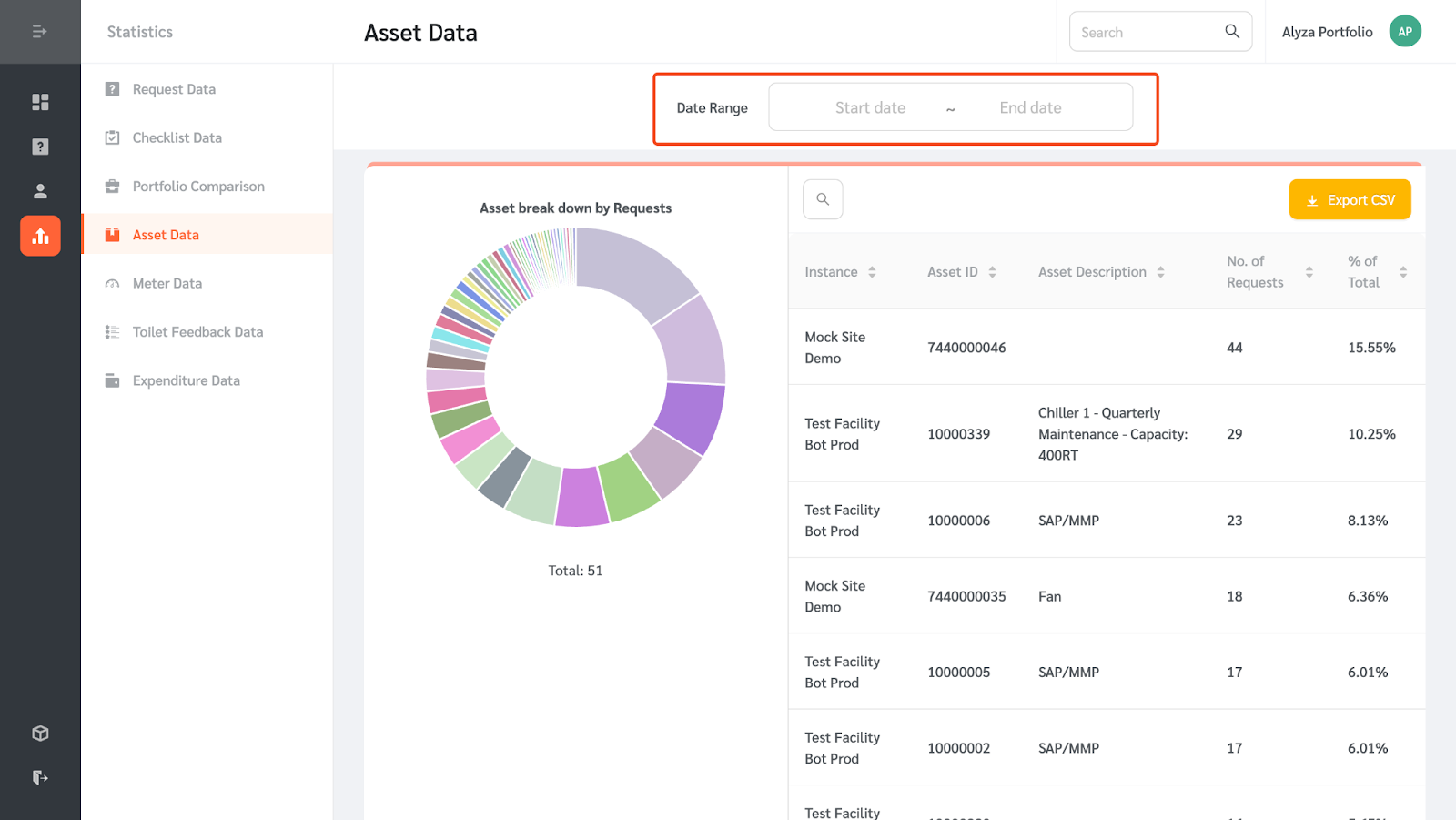The height and width of the screenshot is (820, 1456).
Task: Export the table with Export CSV
Action: pos(1350,199)
